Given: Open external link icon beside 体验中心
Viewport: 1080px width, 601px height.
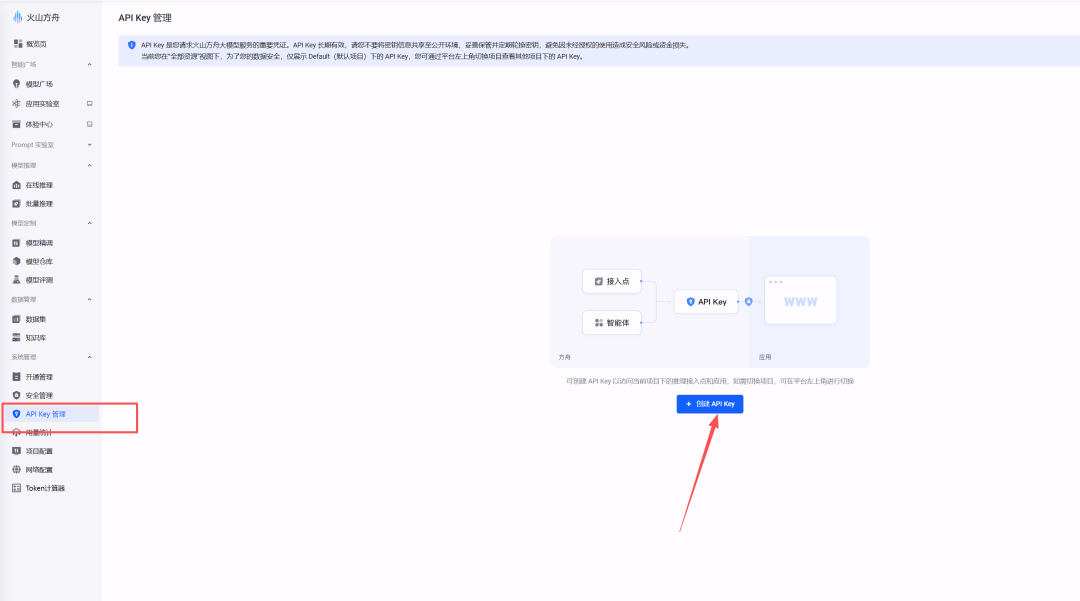Looking at the screenshot, I should 89,124.
